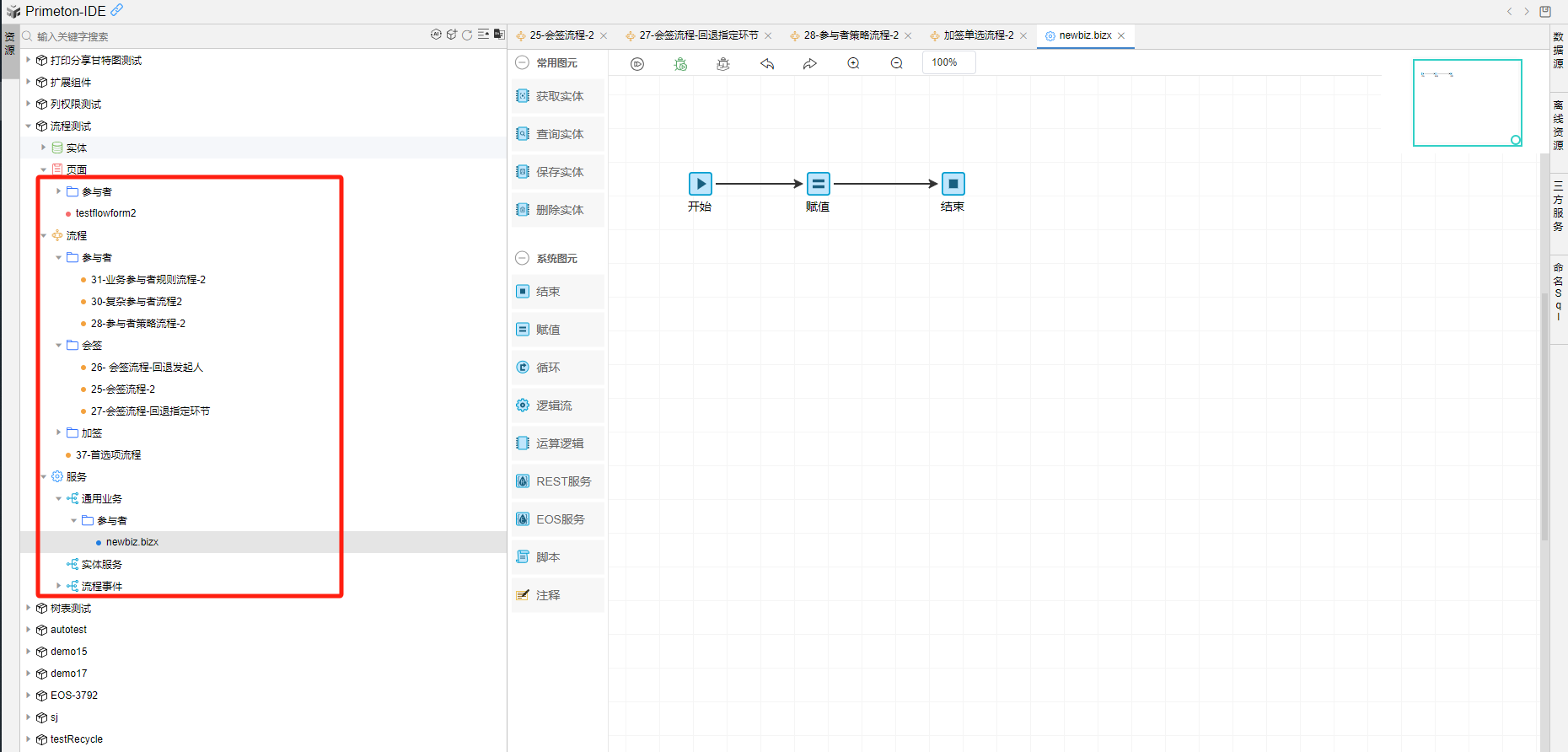Expand the 树表测试 project node
This screenshot has height=752, width=1568.
pyautogui.click(x=29, y=608)
